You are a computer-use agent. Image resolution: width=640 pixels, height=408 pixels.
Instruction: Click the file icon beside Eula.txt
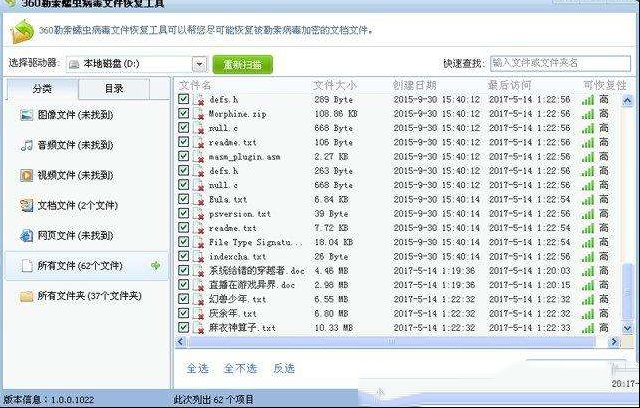tap(198, 200)
